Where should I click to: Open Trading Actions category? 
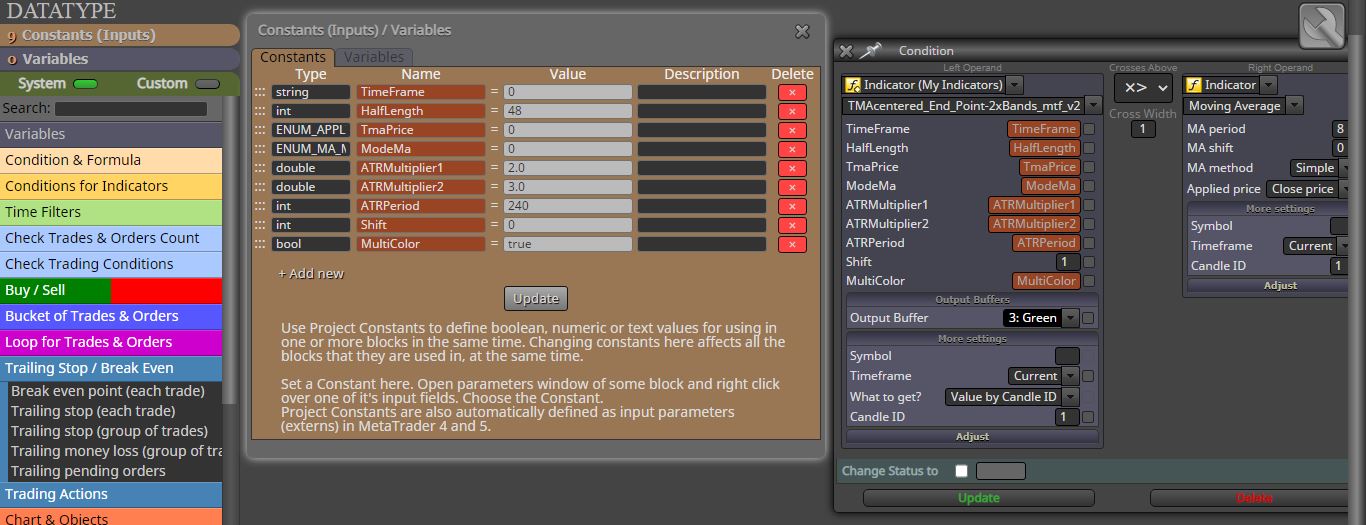pos(111,494)
